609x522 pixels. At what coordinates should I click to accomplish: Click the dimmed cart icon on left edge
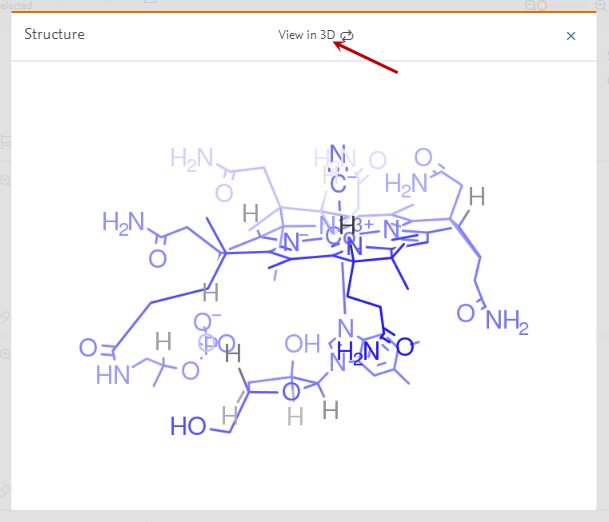5,141
